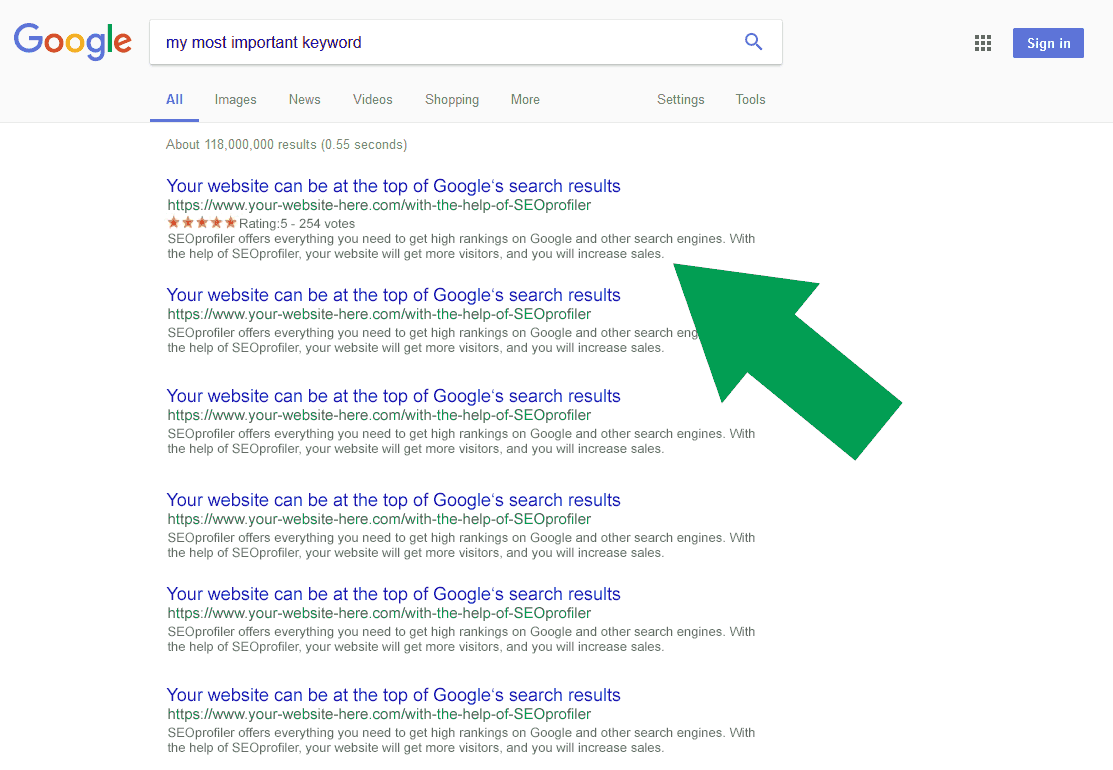
Task: Click the Google logo
Action: tap(72, 41)
